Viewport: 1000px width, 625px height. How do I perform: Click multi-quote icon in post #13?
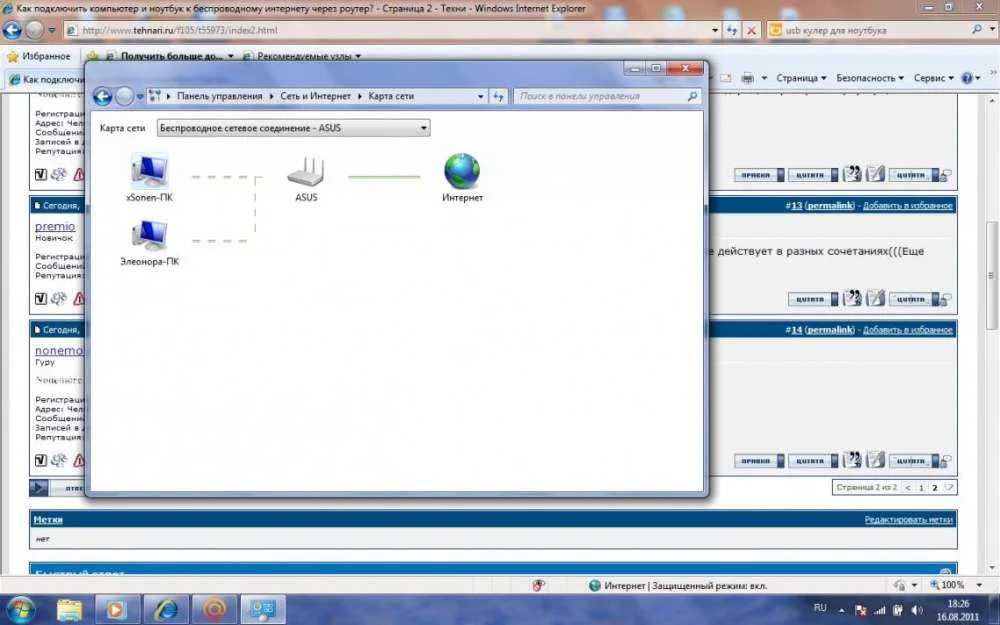[851, 298]
